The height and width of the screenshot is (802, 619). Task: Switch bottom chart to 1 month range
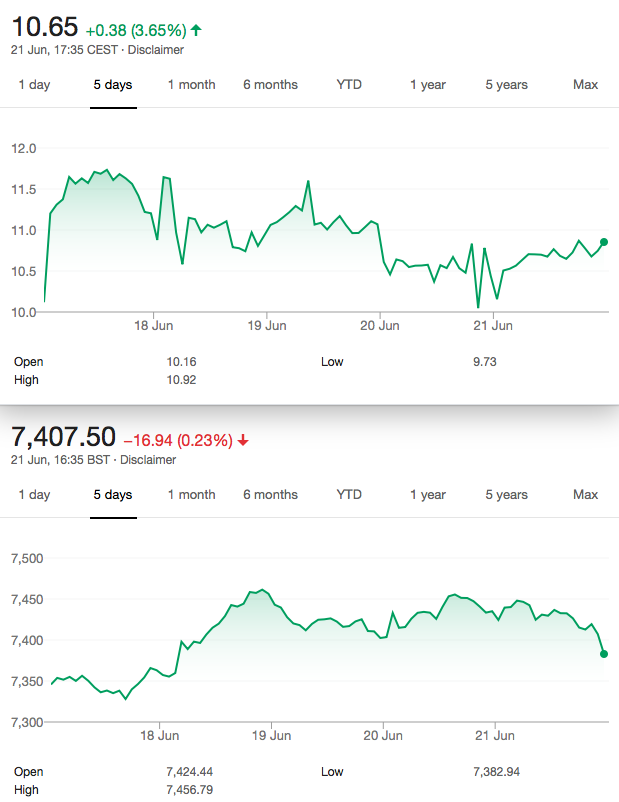click(191, 495)
